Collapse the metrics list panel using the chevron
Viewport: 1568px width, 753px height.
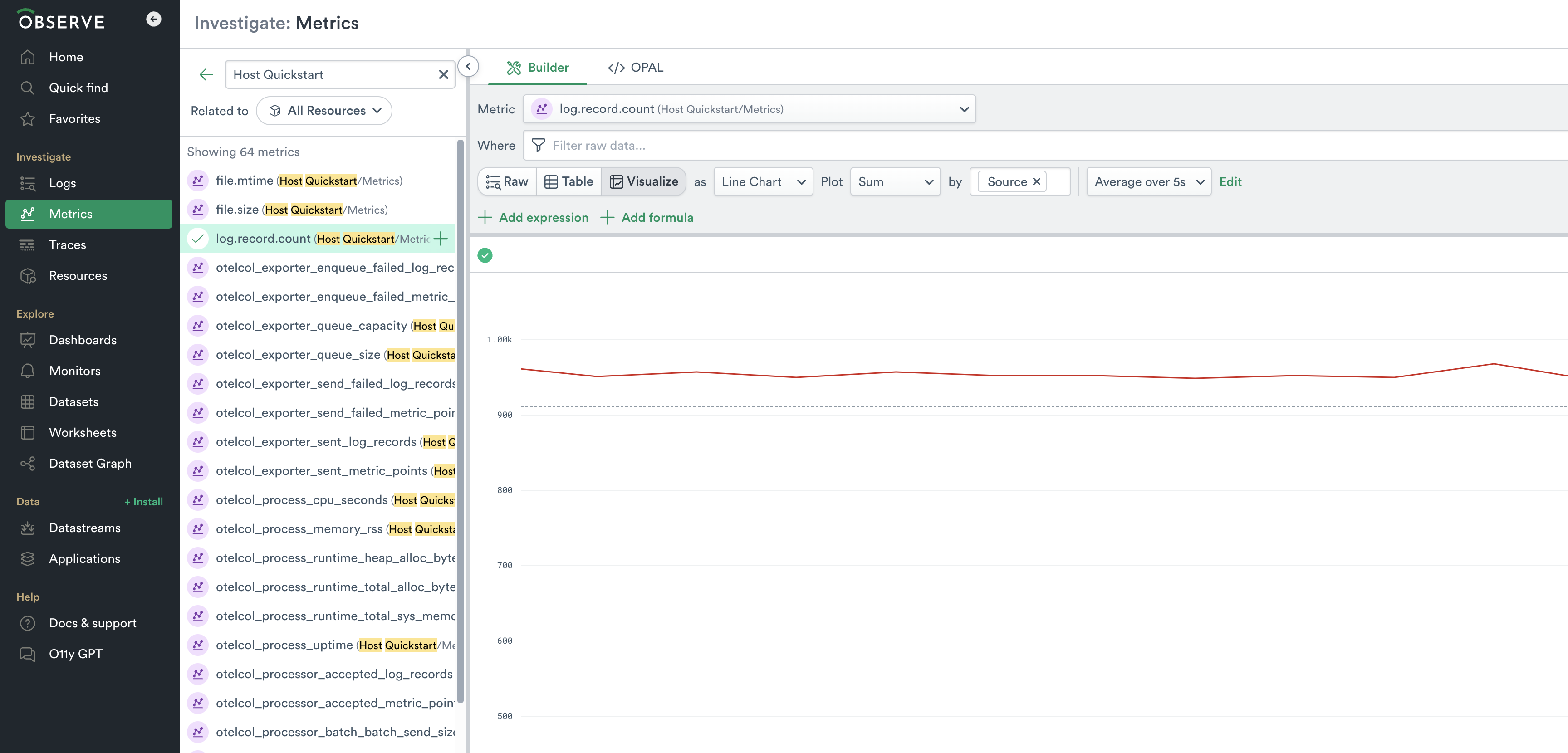click(468, 66)
